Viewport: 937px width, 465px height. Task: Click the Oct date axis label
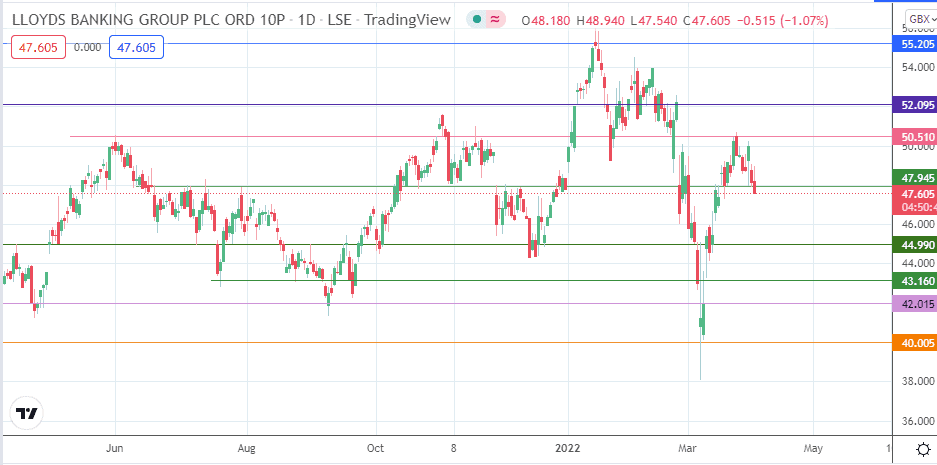pyautogui.click(x=376, y=448)
